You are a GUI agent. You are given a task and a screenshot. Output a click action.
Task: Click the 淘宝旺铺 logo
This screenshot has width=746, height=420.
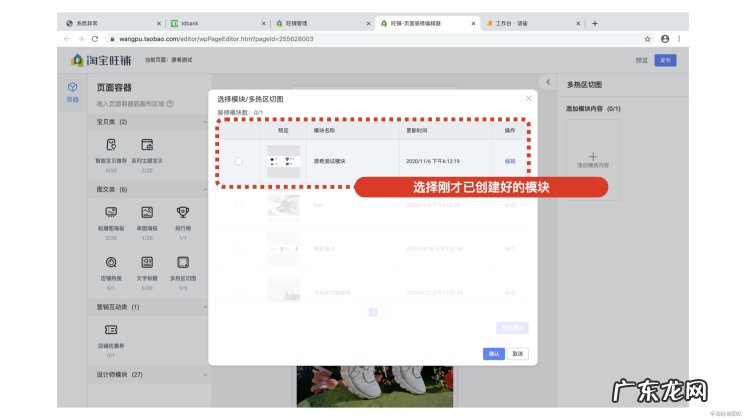101,60
